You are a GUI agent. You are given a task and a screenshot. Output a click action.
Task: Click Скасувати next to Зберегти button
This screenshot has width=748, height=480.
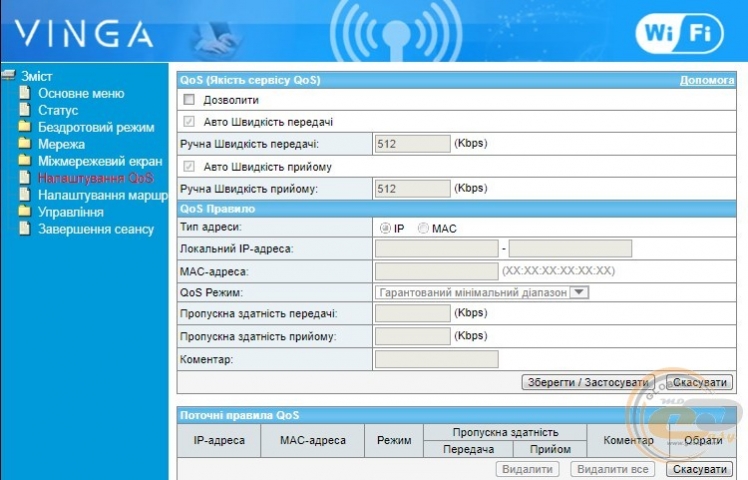point(699,382)
